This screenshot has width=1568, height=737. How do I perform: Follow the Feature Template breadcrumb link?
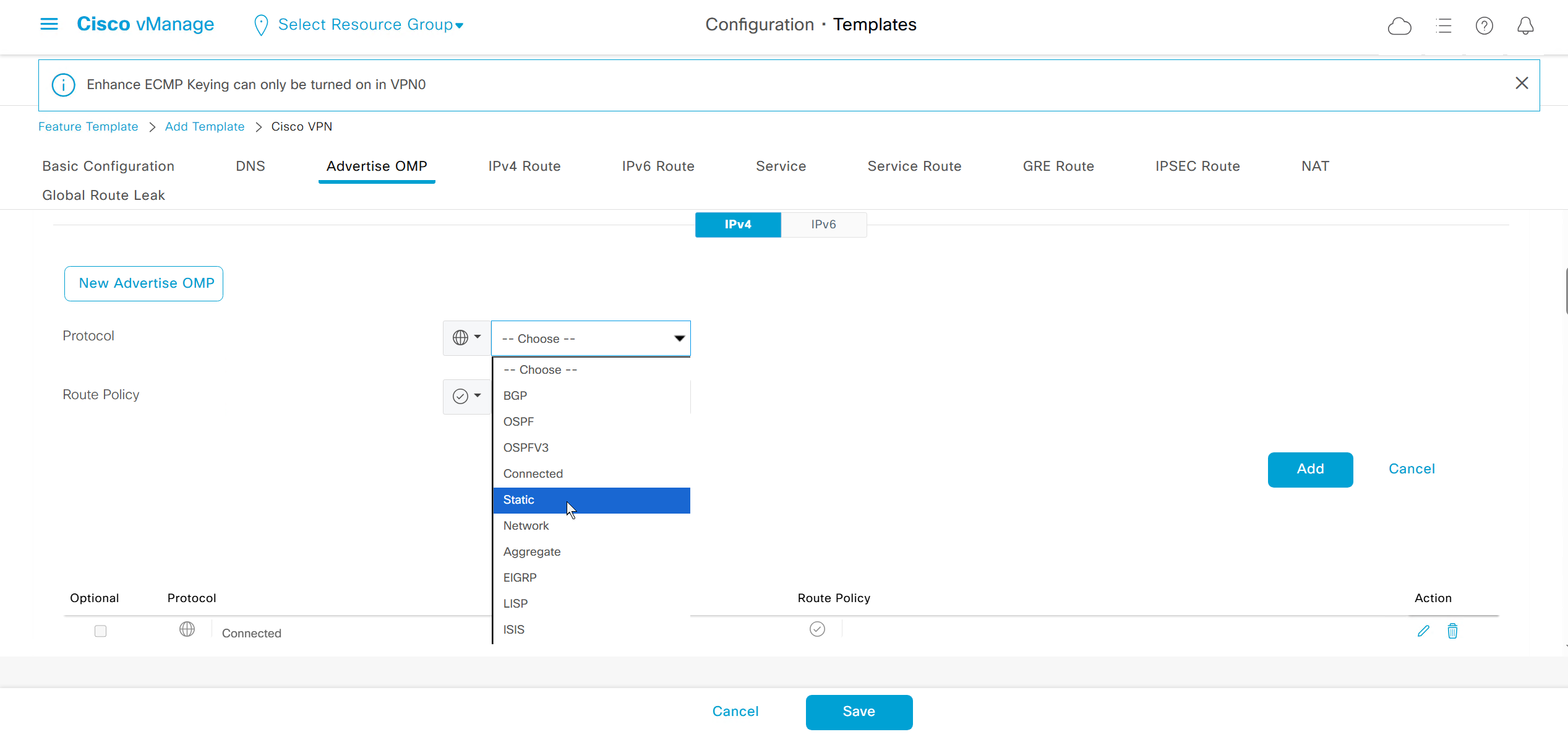(88, 127)
